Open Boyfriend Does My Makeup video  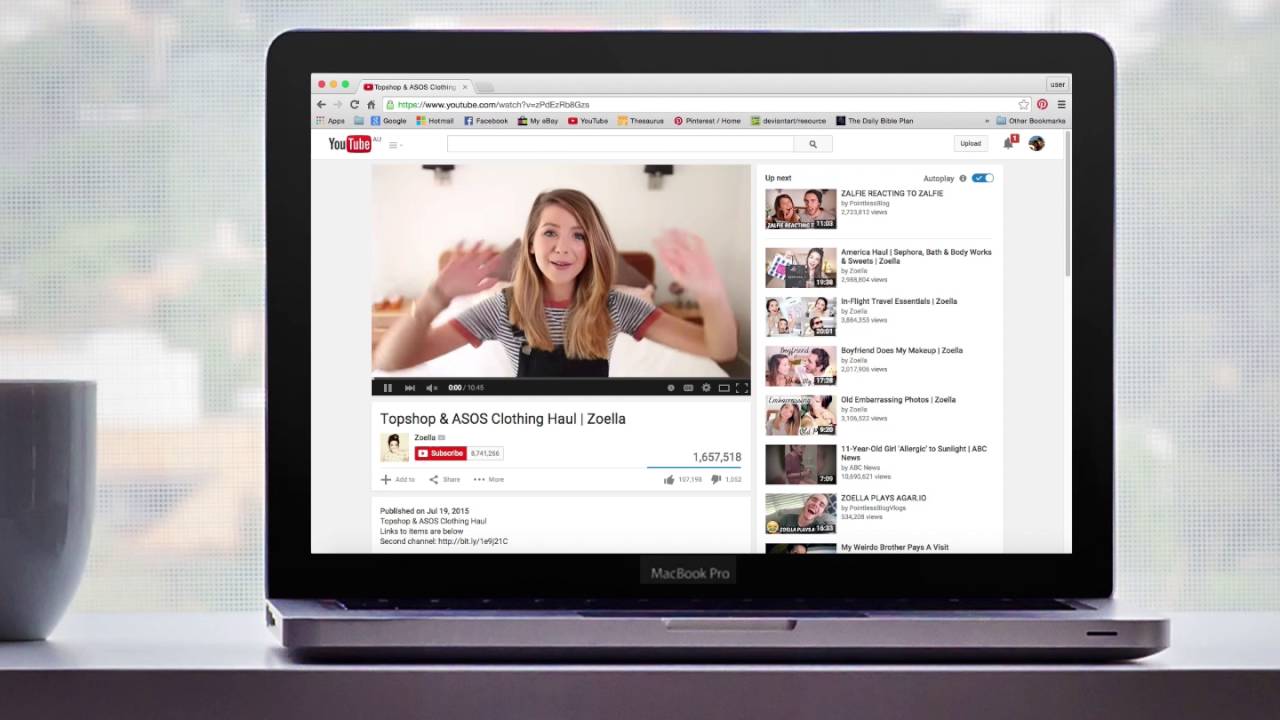[902, 351]
